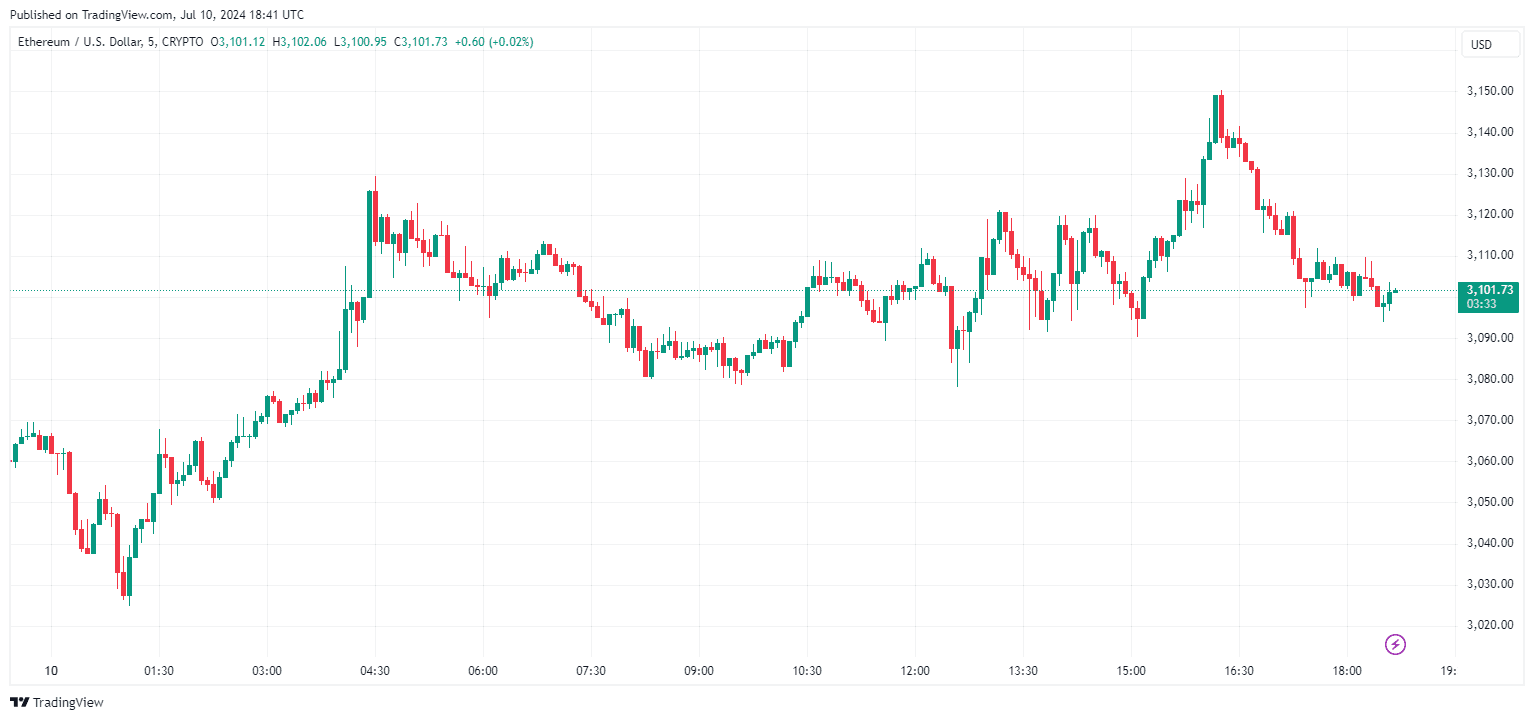Click the 3,040.00 price axis label
This screenshot has width=1534, height=720.
[x=1488, y=543]
